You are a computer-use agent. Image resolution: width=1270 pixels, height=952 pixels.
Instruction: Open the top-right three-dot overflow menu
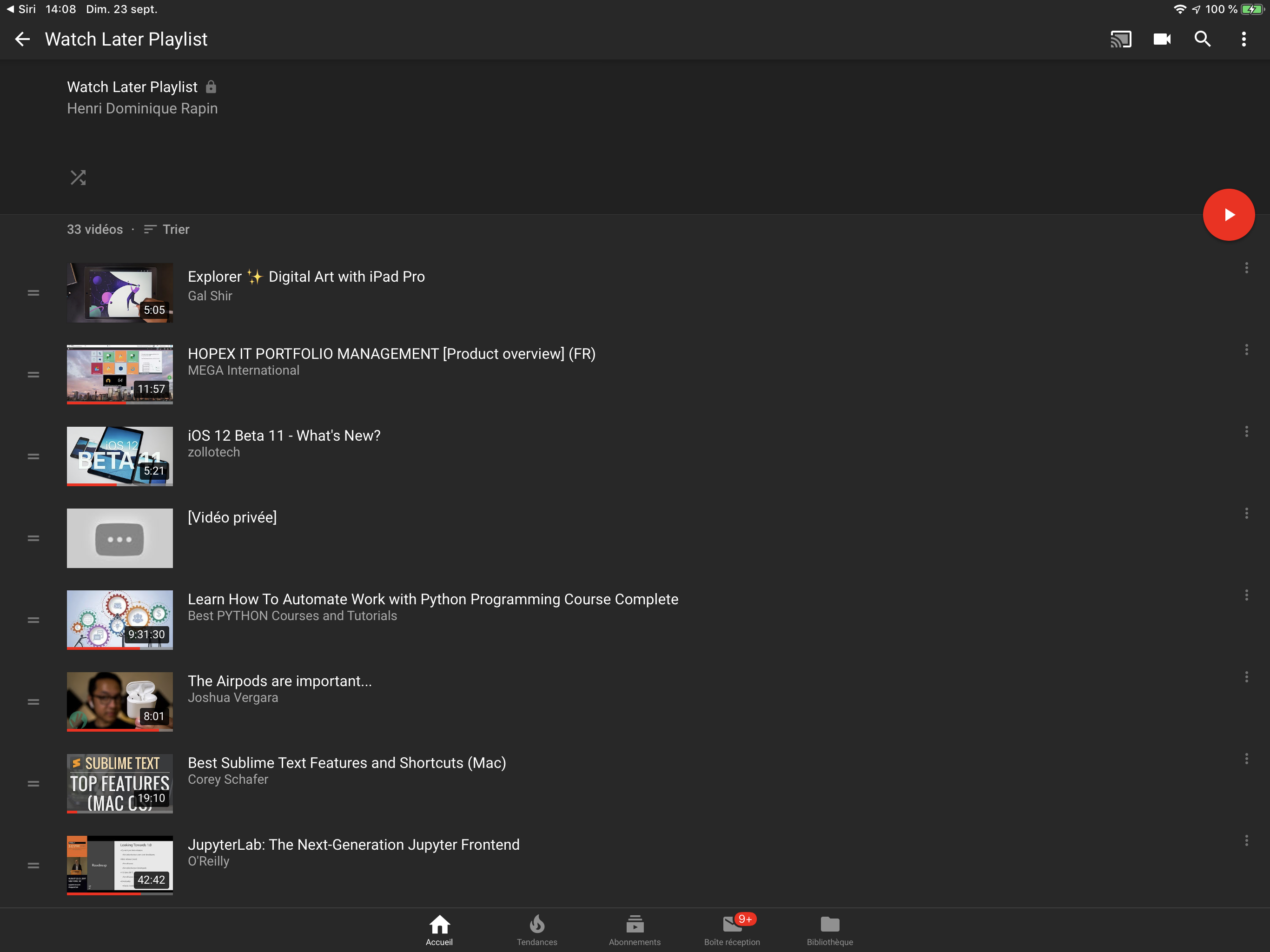[x=1244, y=39]
